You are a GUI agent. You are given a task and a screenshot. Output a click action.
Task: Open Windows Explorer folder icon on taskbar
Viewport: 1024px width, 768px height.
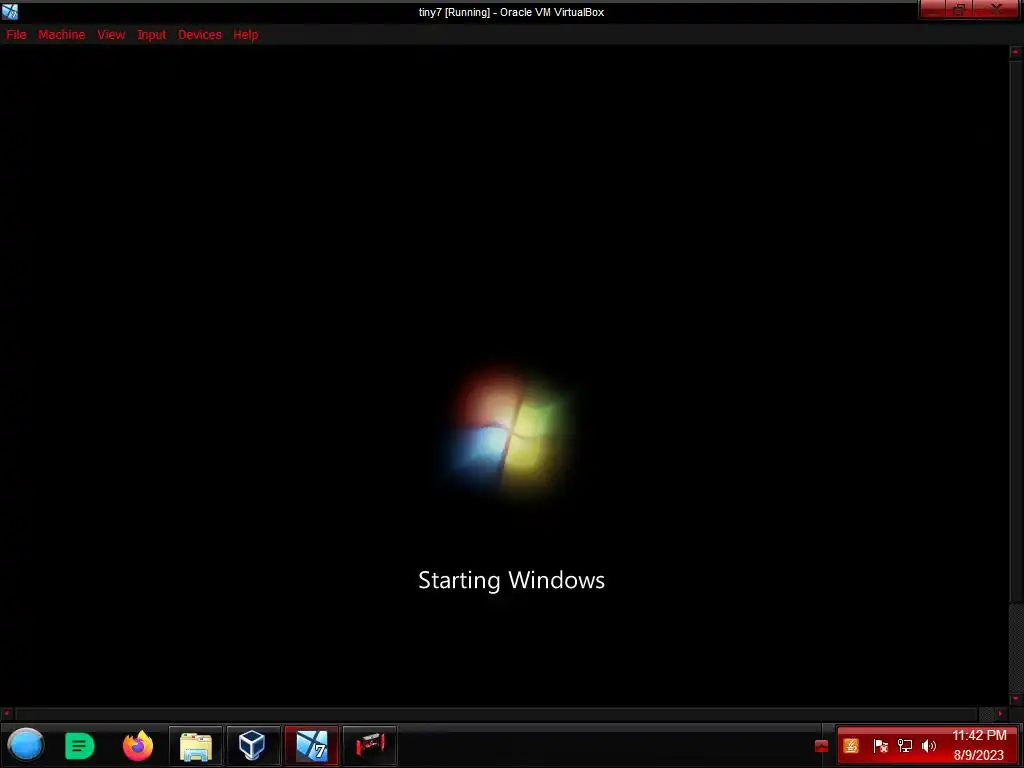[196, 746]
